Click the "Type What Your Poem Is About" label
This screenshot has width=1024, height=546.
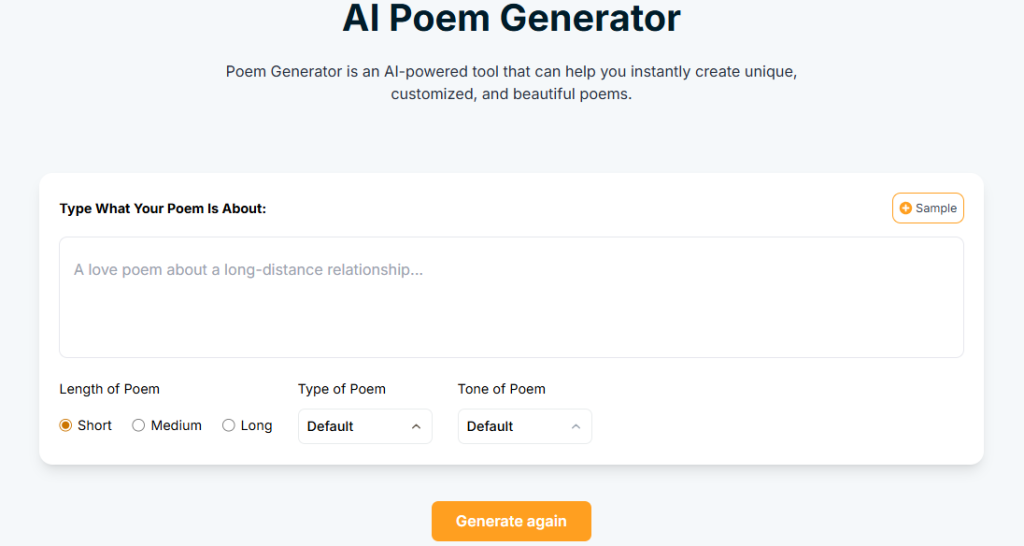[x=163, y=208]
